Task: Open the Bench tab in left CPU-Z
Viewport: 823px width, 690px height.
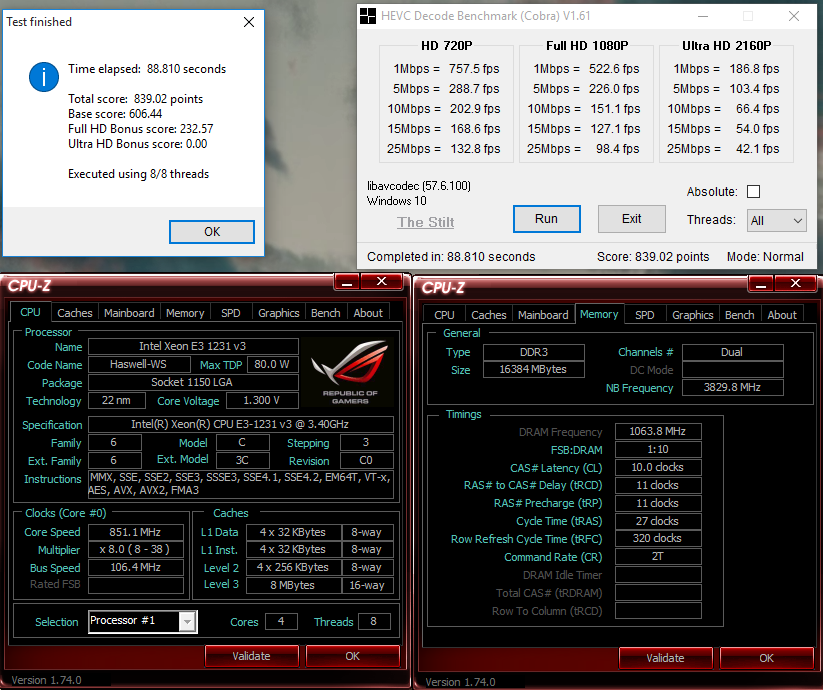Action: pyautogui.click(x=325, y=313)
